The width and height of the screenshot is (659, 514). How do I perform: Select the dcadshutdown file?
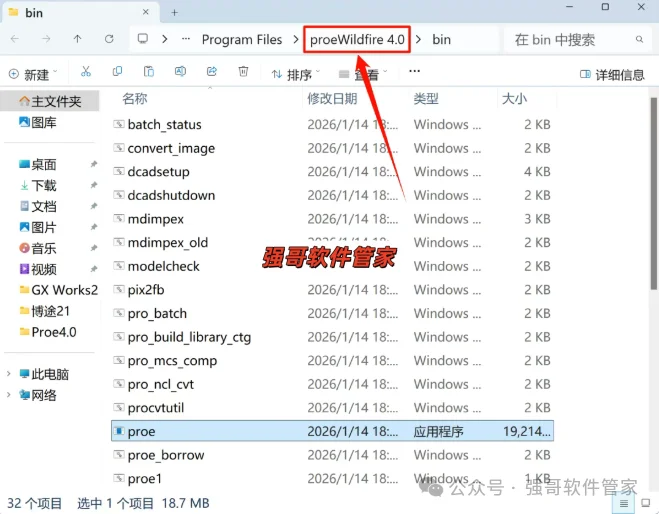[x=332, y=195]
